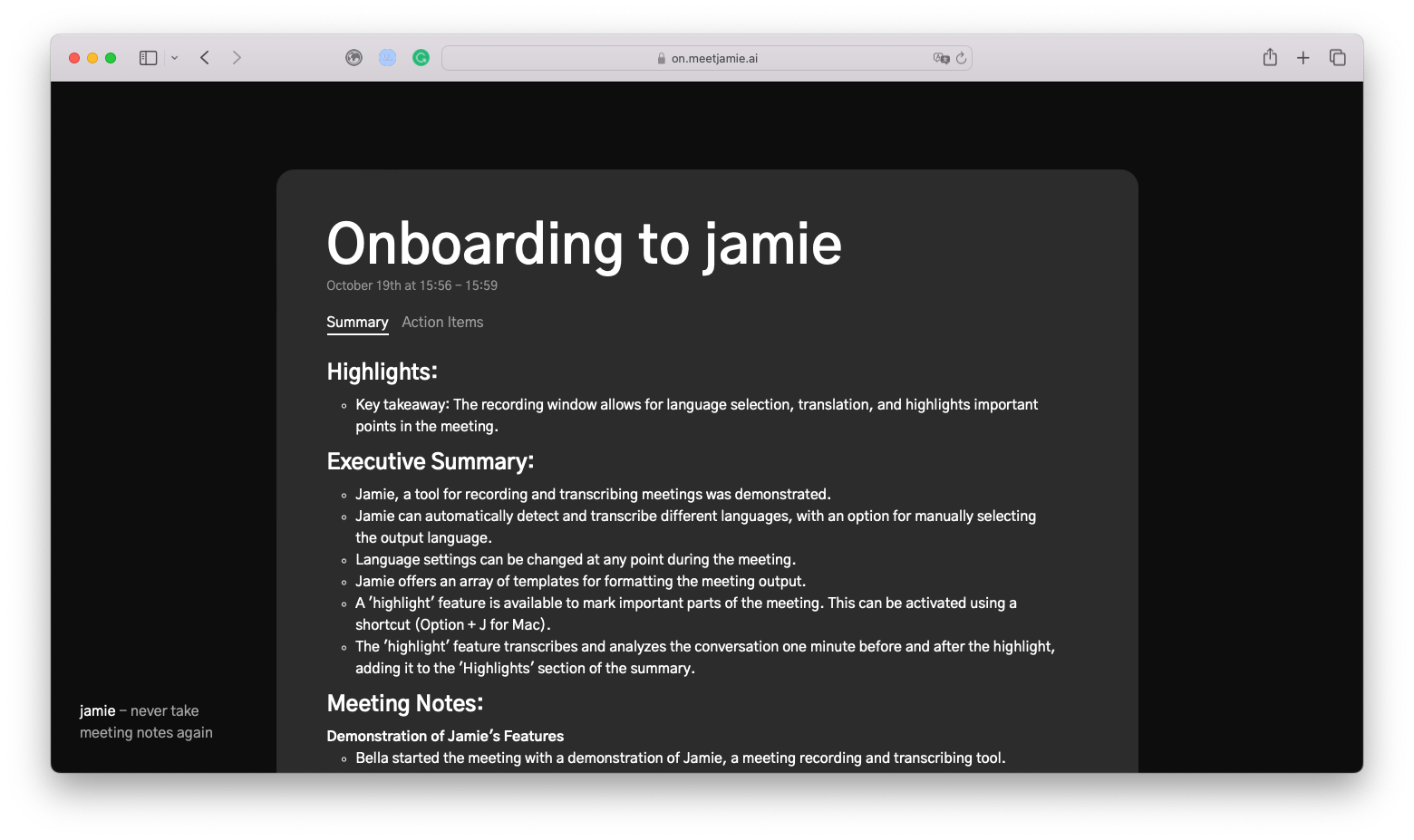Click the "Bella started the meeting" bullet

tap(681, 758)
